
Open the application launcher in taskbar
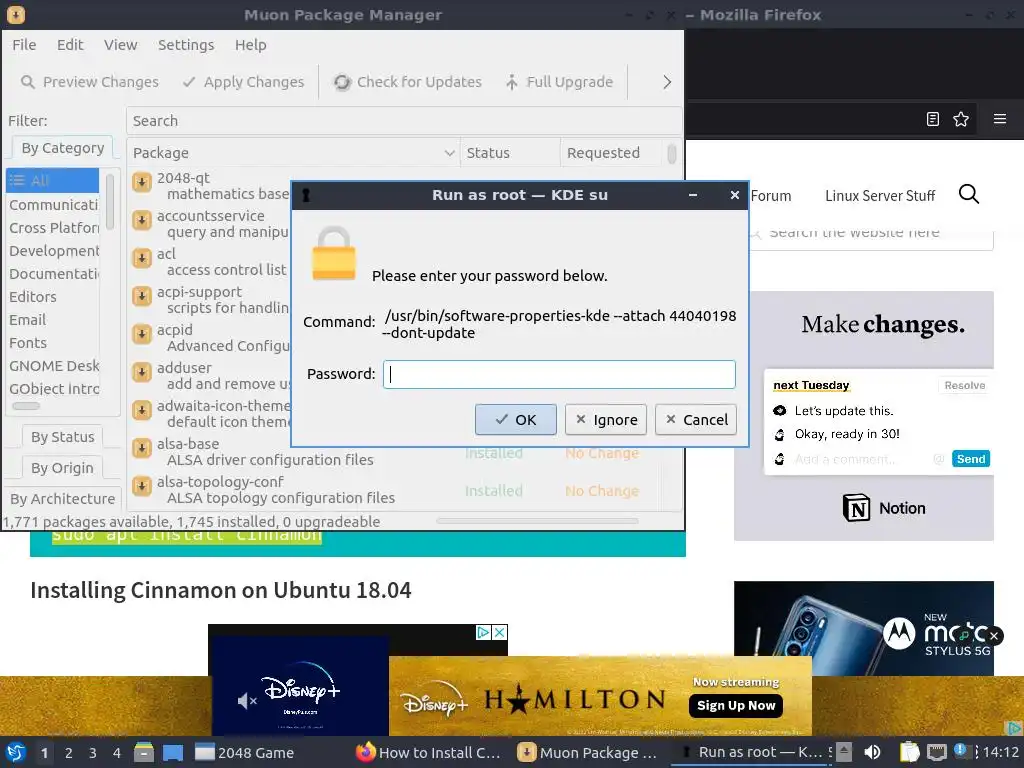(15, 752)
